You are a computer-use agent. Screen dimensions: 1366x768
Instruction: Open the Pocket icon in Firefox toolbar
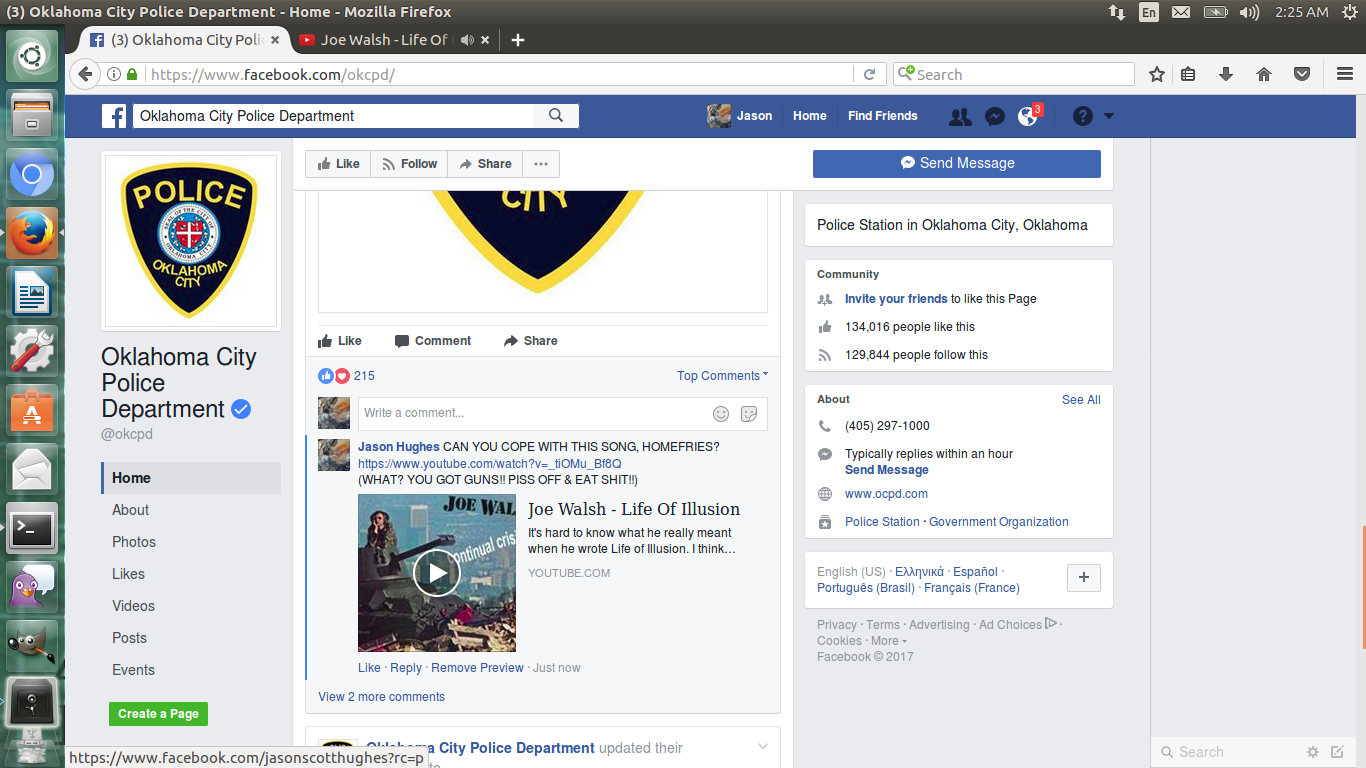pos(1302,74)
